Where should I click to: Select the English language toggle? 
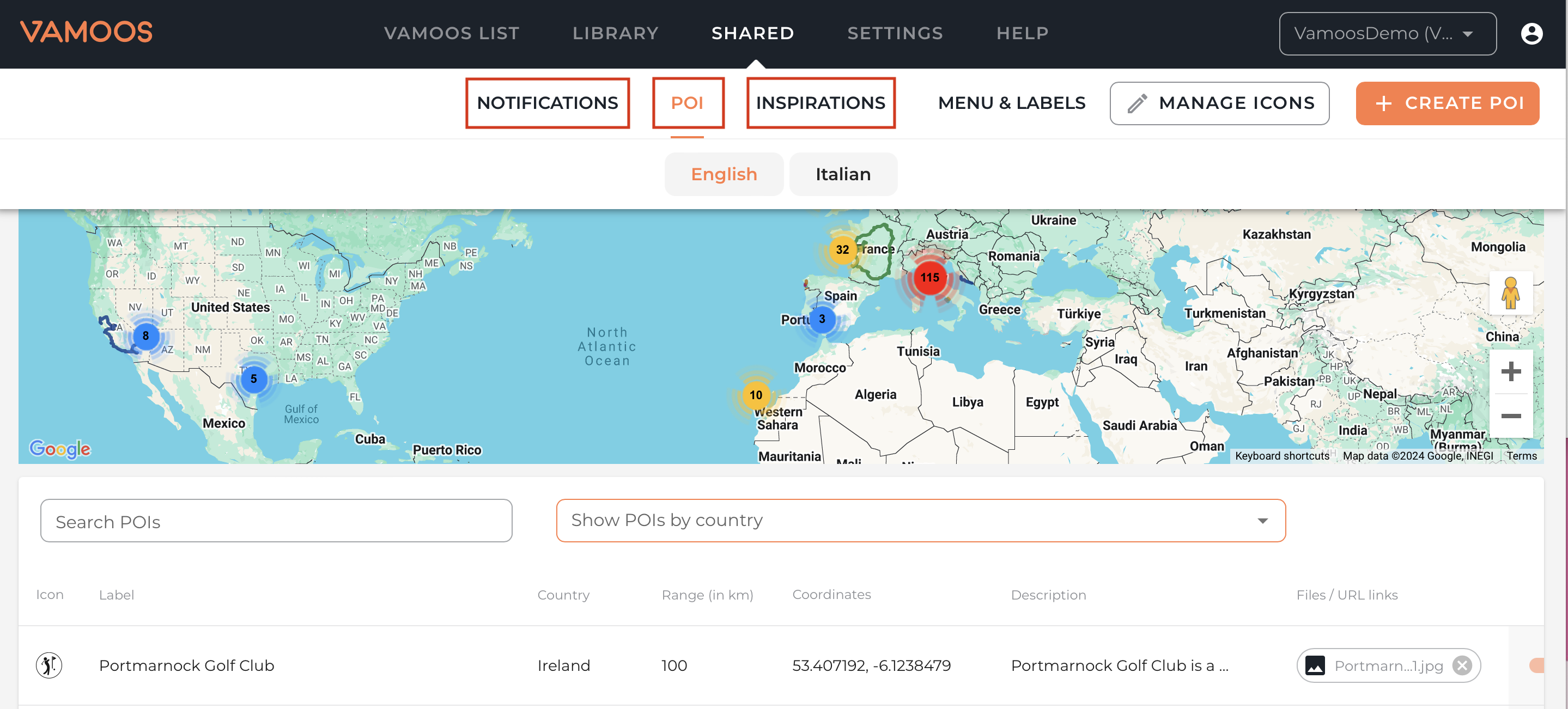coord(723,174)
